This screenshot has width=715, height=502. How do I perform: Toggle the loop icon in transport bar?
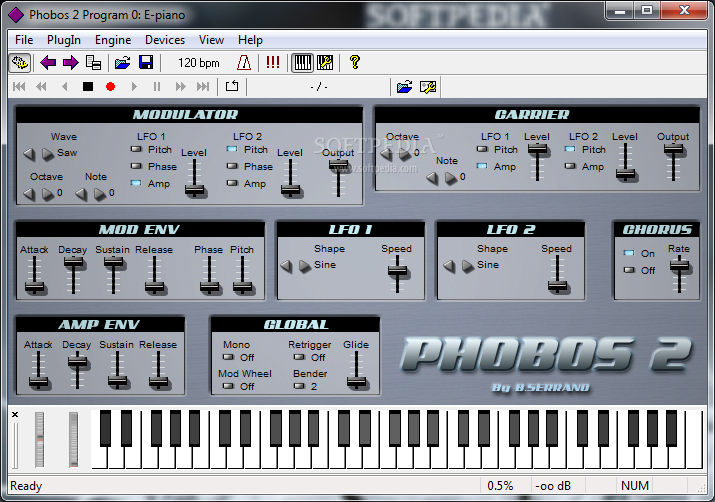[x=232, y=86]
